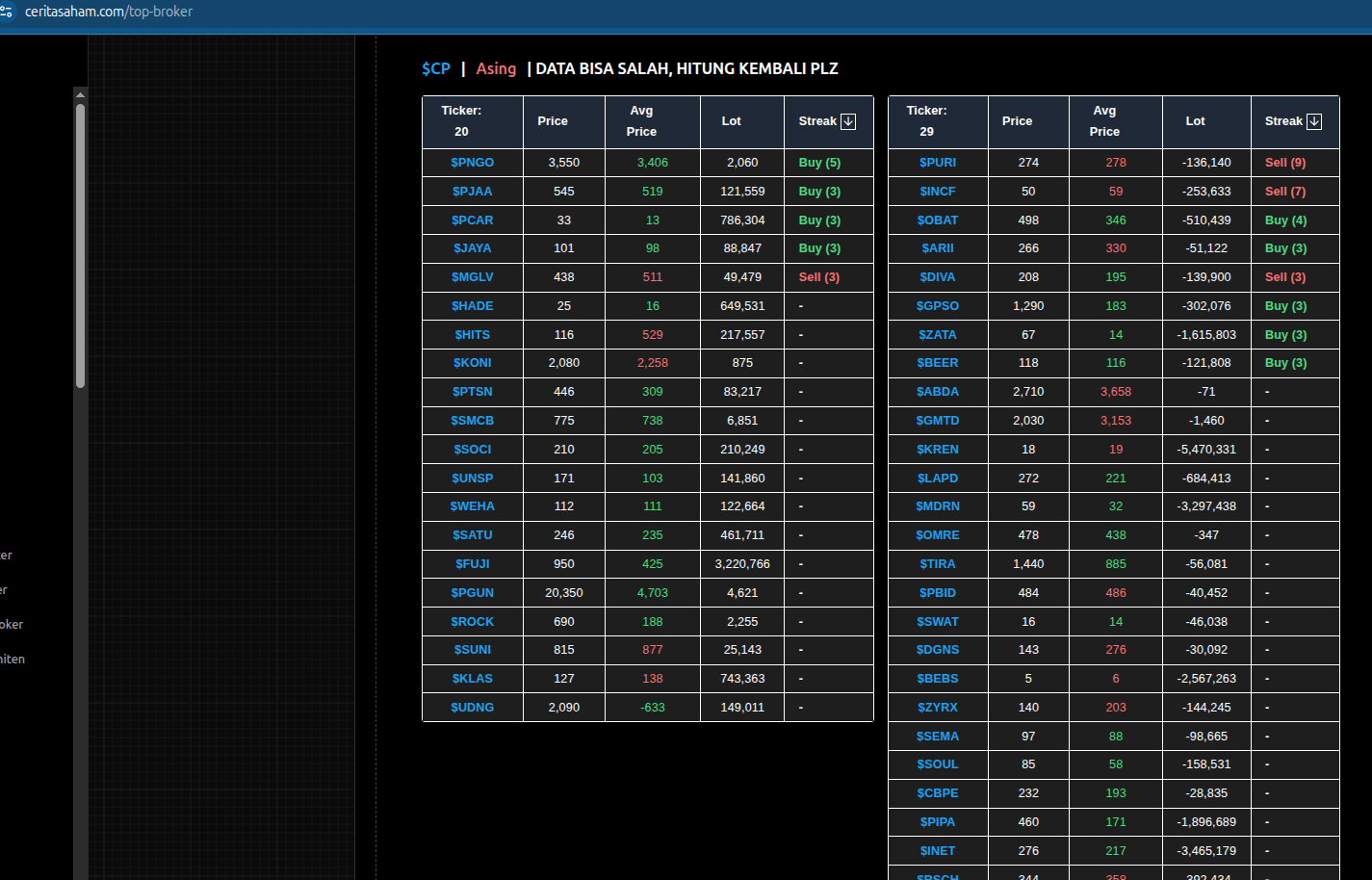This screenshot has width=1372, height=880.
Task: Click the $CP broker code heading
Action: [x=436, y=68]
